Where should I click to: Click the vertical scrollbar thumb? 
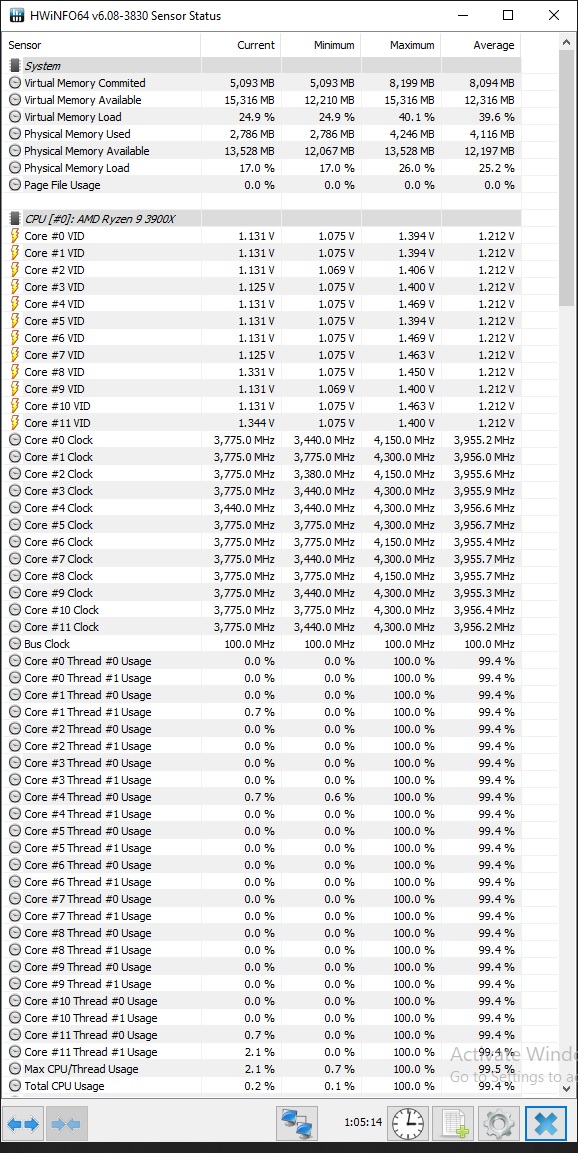(x=567, y=176)
